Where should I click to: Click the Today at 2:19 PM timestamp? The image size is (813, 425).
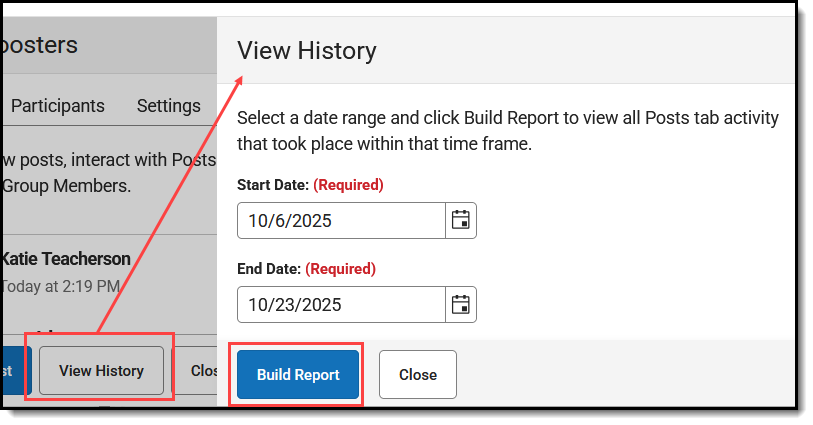(x=62, y=286)
